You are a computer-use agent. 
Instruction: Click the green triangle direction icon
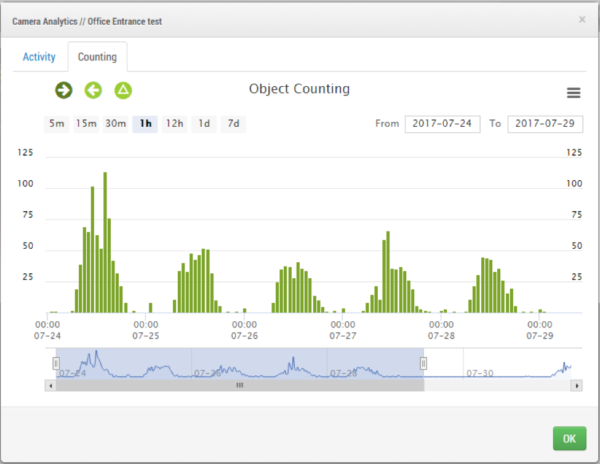coord(123,90)
